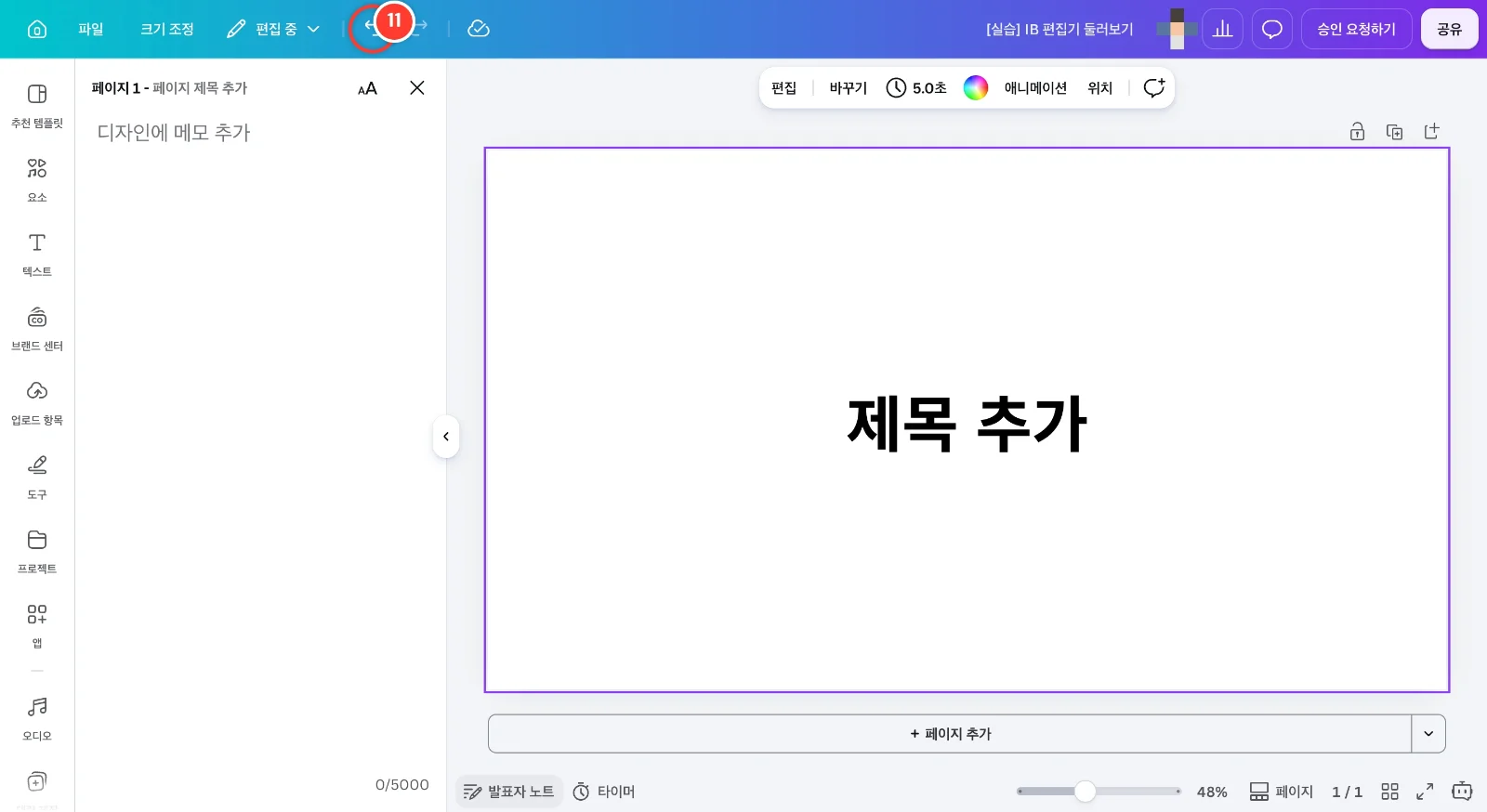Click the text size AA icon
The height and width of the screenshot is (812, 1487).
tap(367, 88)
